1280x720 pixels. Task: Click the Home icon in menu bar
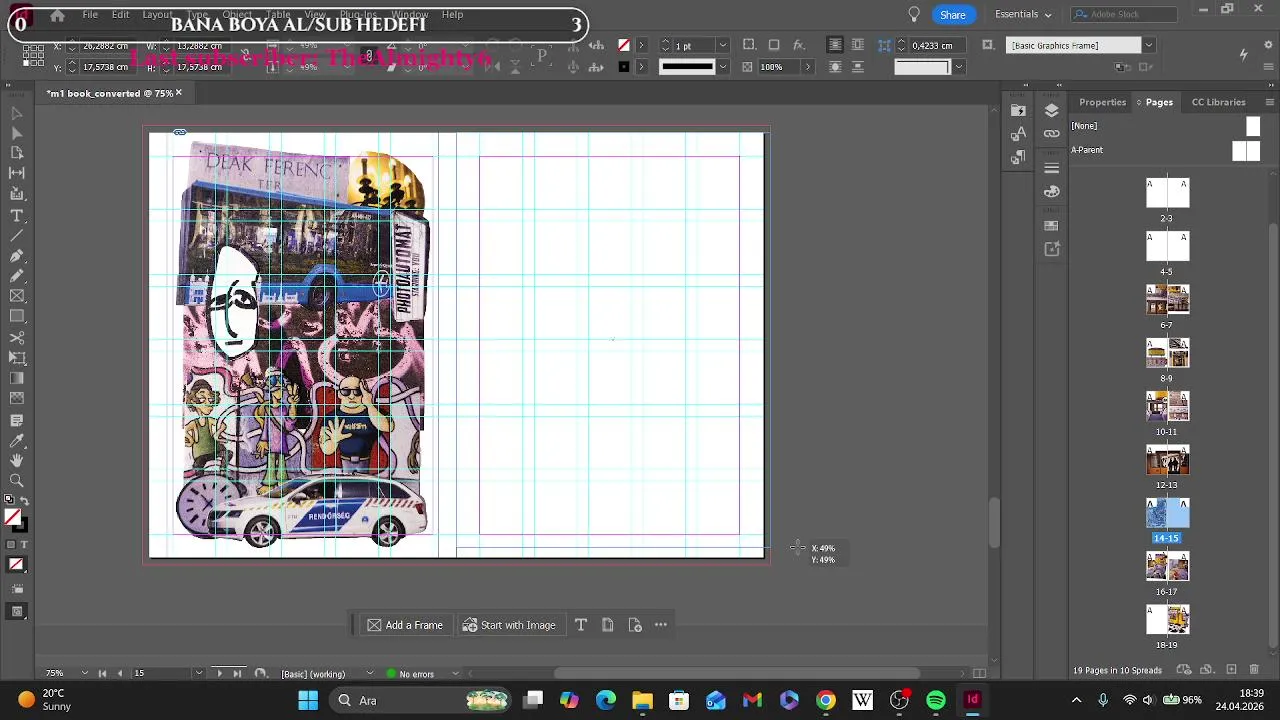click(57, 15)
